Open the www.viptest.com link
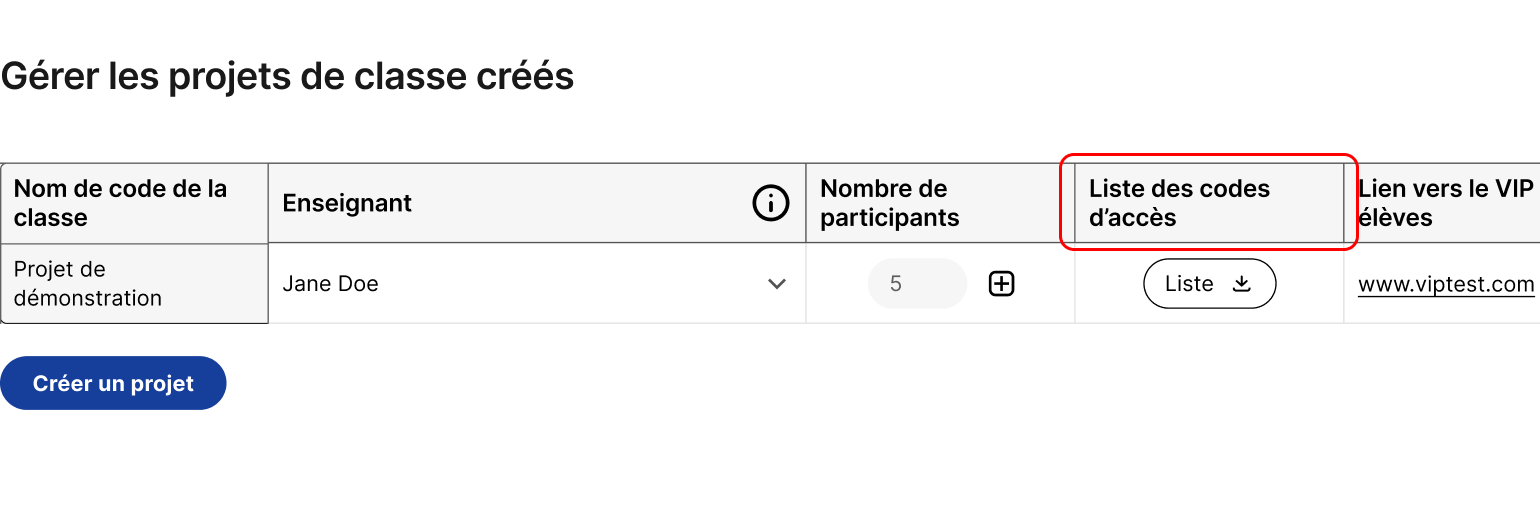1540x516 pixels. [1446, 285]
